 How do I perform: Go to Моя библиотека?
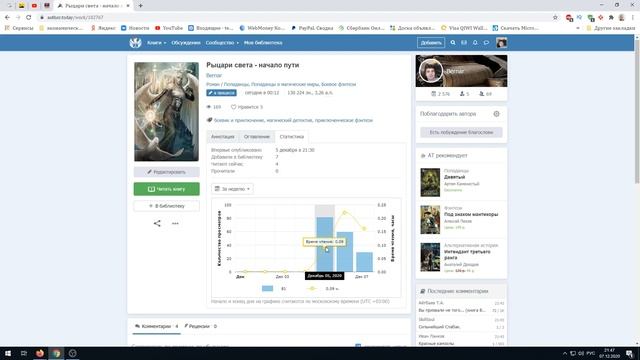[x=263, y=42]
